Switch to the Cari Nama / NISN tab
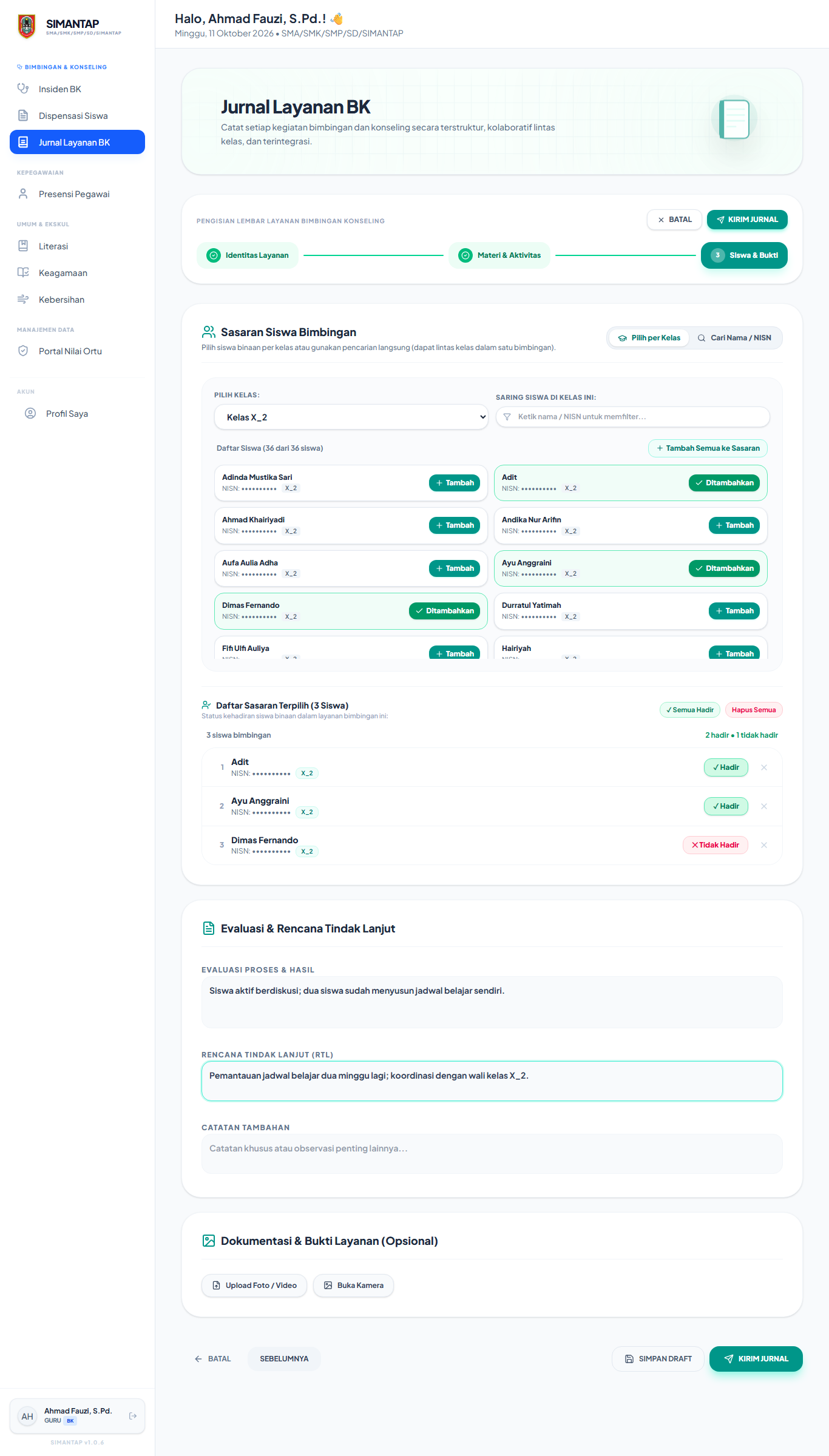This screenshot has height=1456, width=829. pos(735,338)
